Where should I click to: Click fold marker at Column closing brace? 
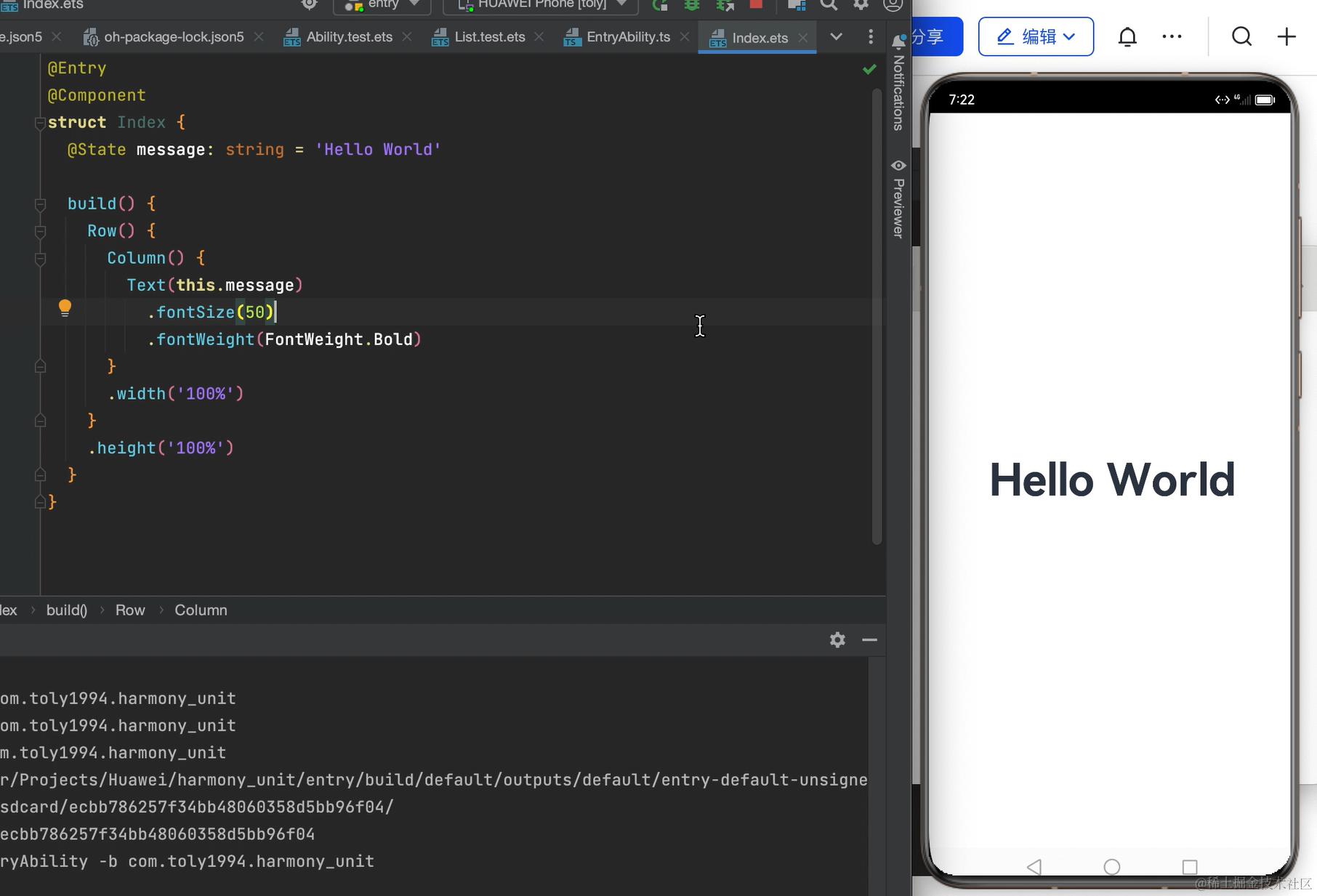pyautogui.click(x=40, y=366)
